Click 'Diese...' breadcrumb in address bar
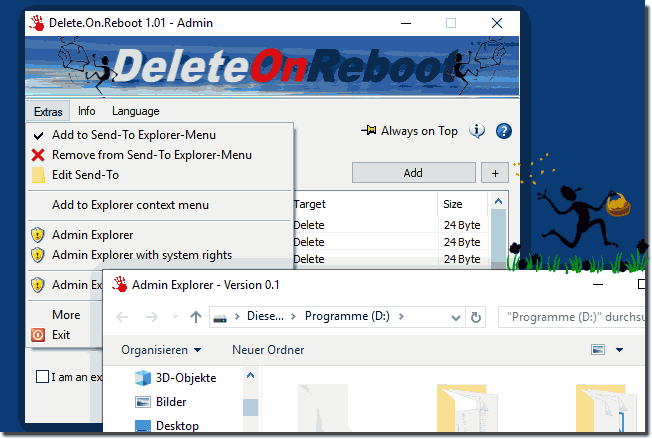652x439 pixels. coord(265,316)
